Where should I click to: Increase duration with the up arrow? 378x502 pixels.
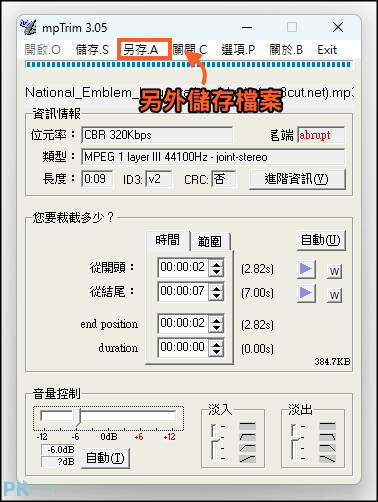point(216,344)
